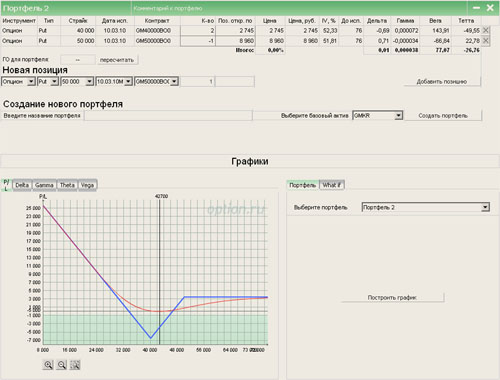Switch to the Theta chart tab
500x380 pixels.
pyautogui.click(x=67, y=185)
